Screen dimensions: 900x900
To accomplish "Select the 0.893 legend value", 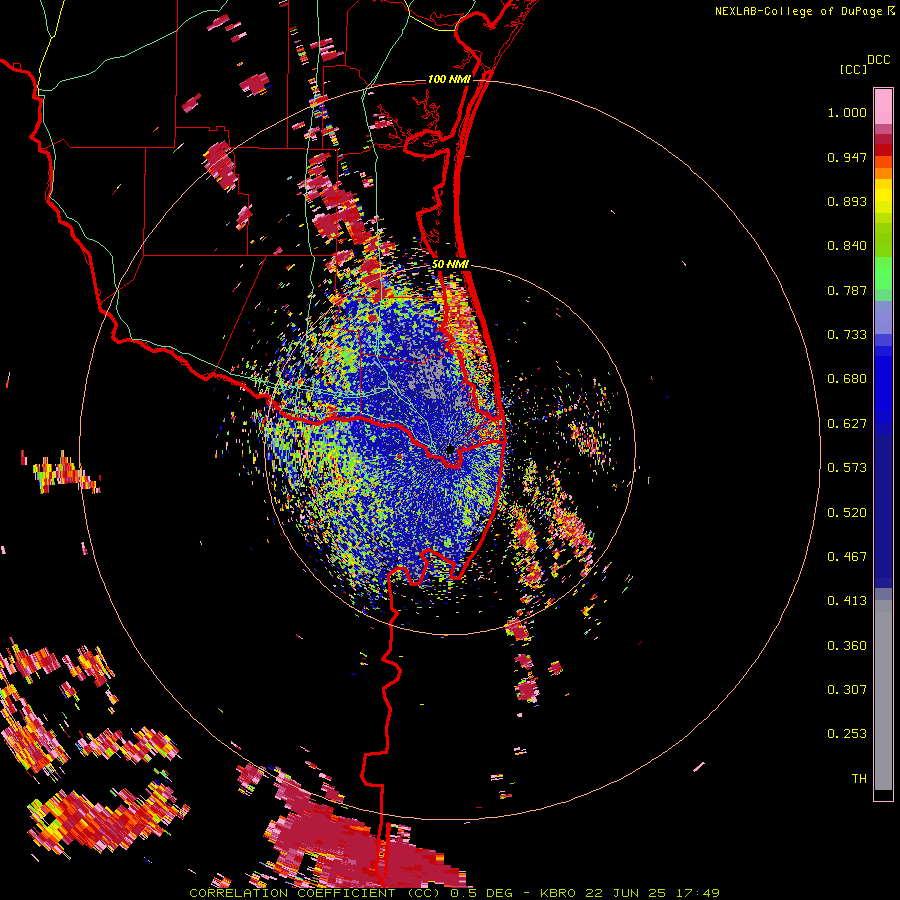I will (847, 201).
